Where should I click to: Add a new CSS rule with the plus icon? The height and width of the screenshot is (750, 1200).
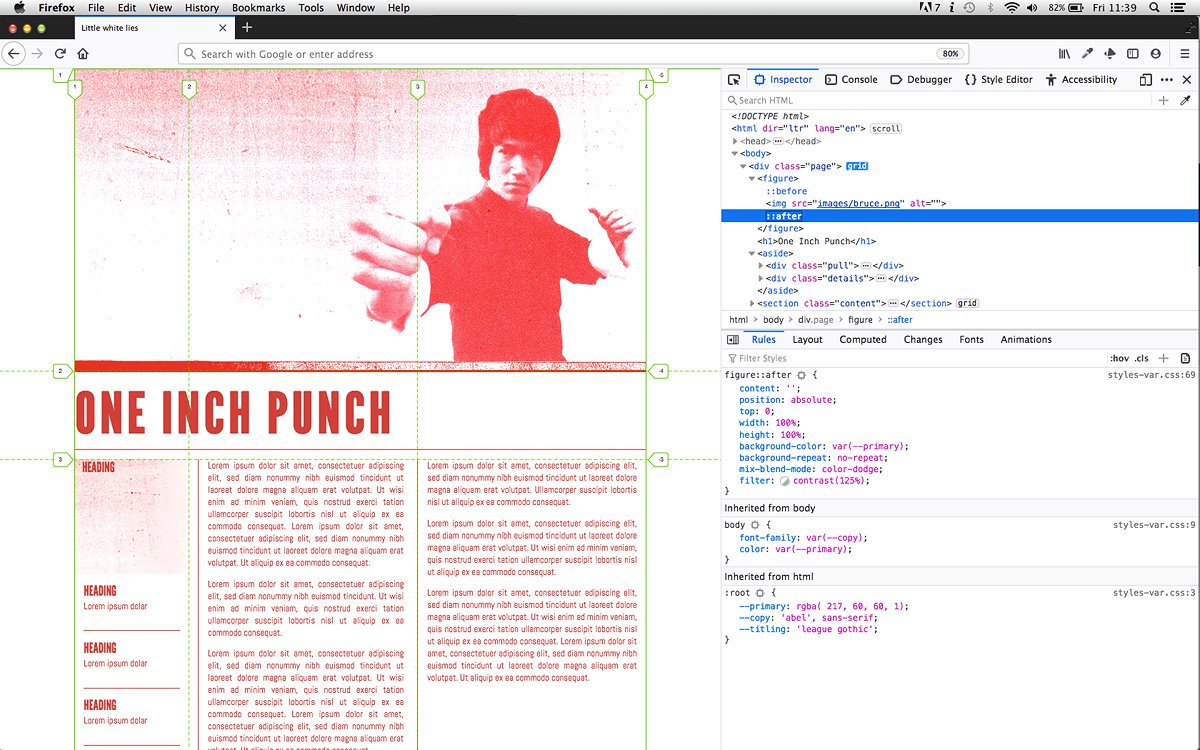(x=1164, y=357)
